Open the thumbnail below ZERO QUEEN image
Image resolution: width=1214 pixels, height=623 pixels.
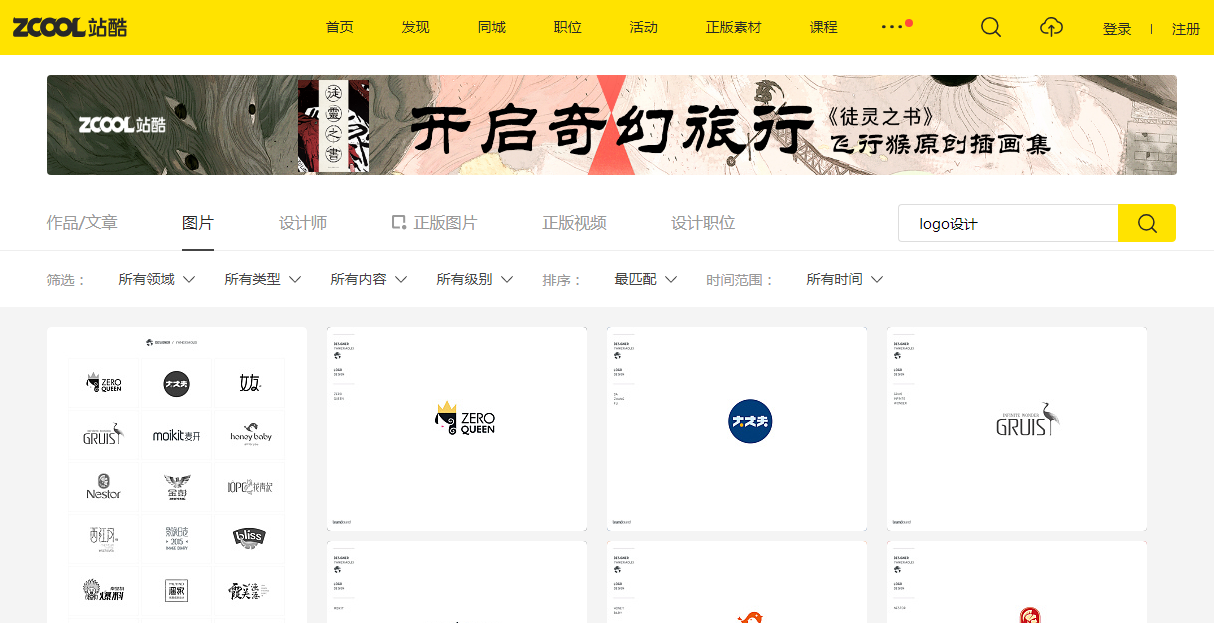pos(457,582)
